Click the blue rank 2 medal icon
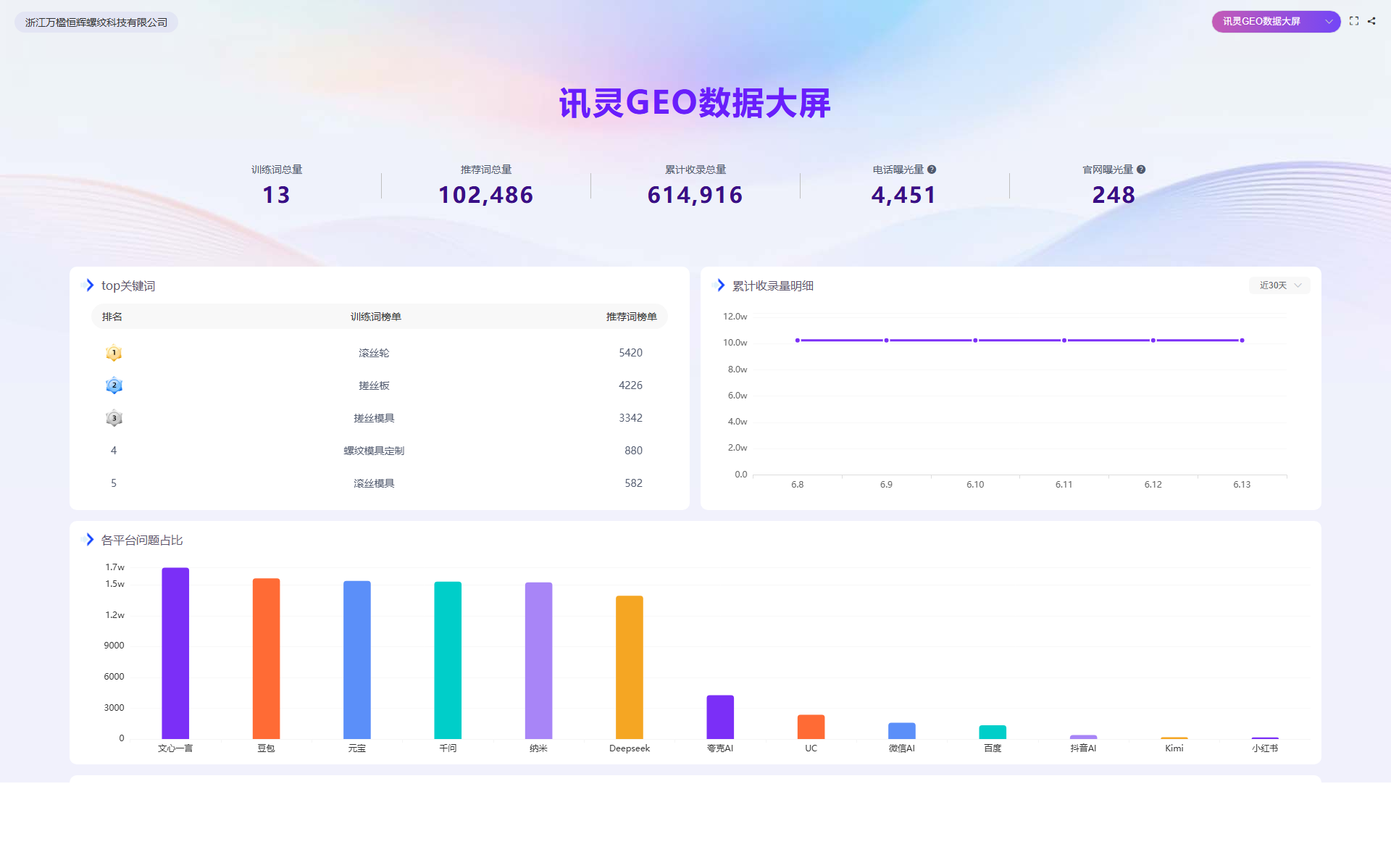This screenshot has width=1391, height=868. (114, 385)
